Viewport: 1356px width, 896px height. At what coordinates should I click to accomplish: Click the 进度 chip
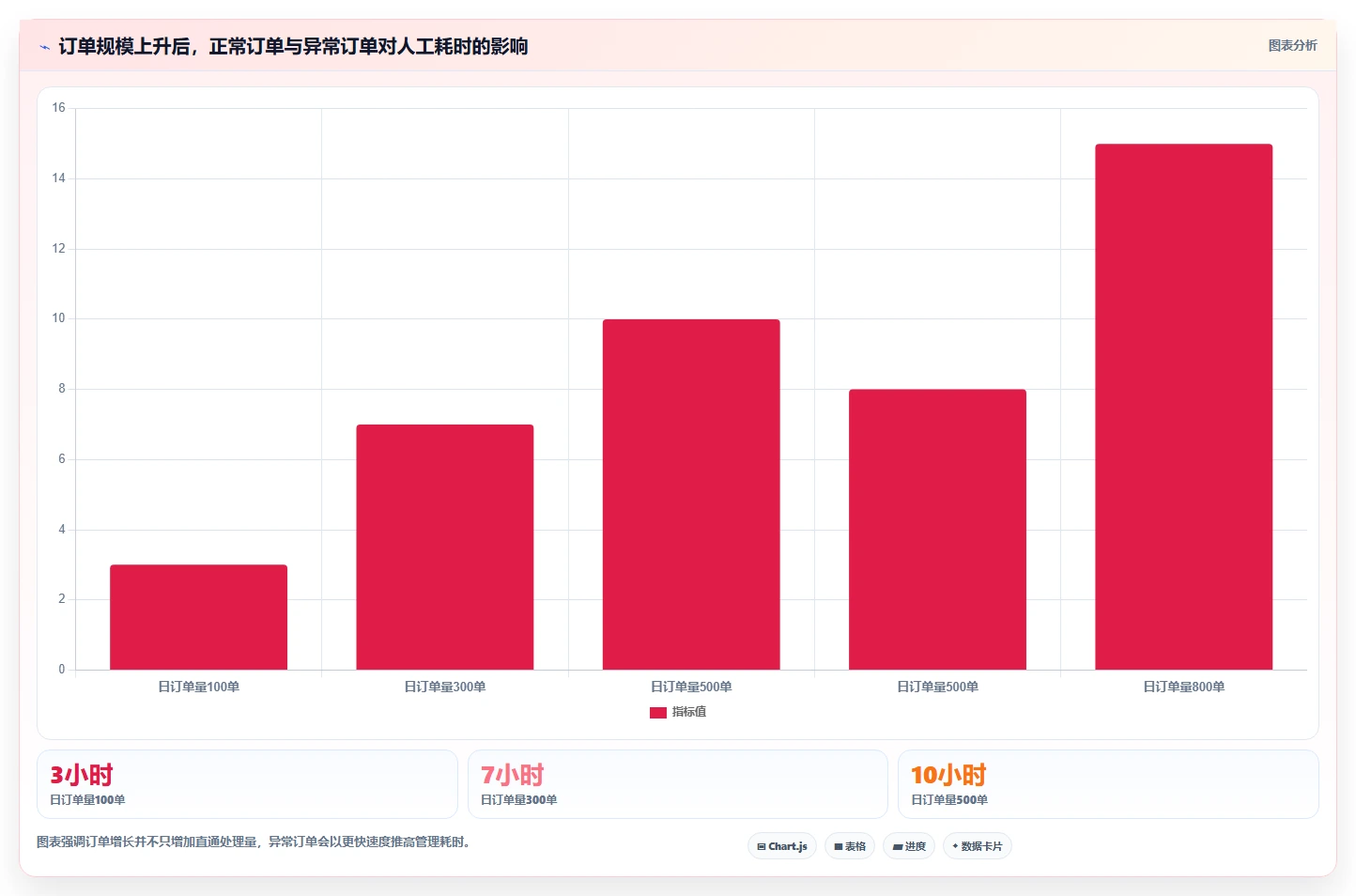(909, 846)
